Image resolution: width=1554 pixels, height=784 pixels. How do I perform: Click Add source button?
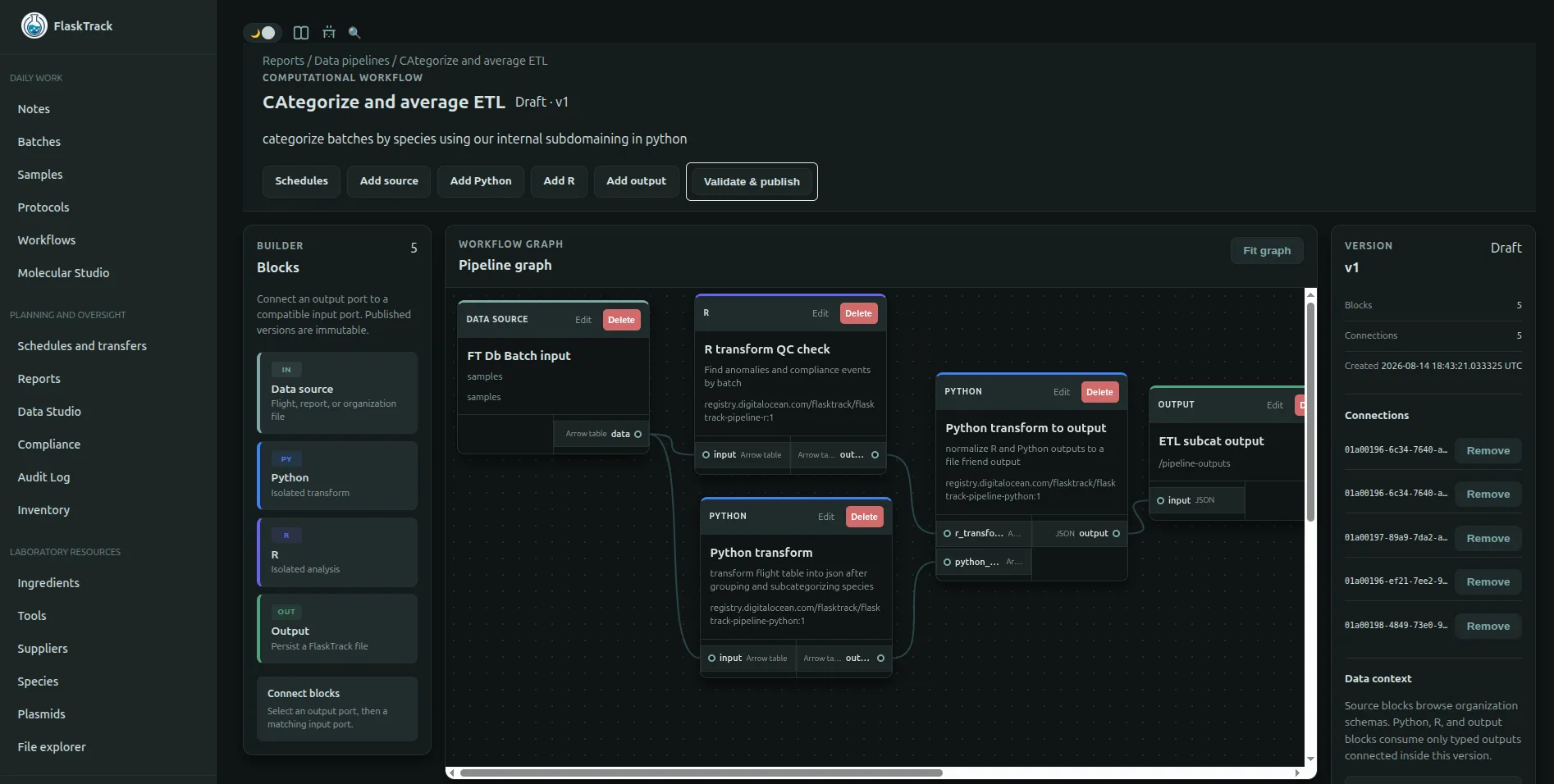pos(389,181)
